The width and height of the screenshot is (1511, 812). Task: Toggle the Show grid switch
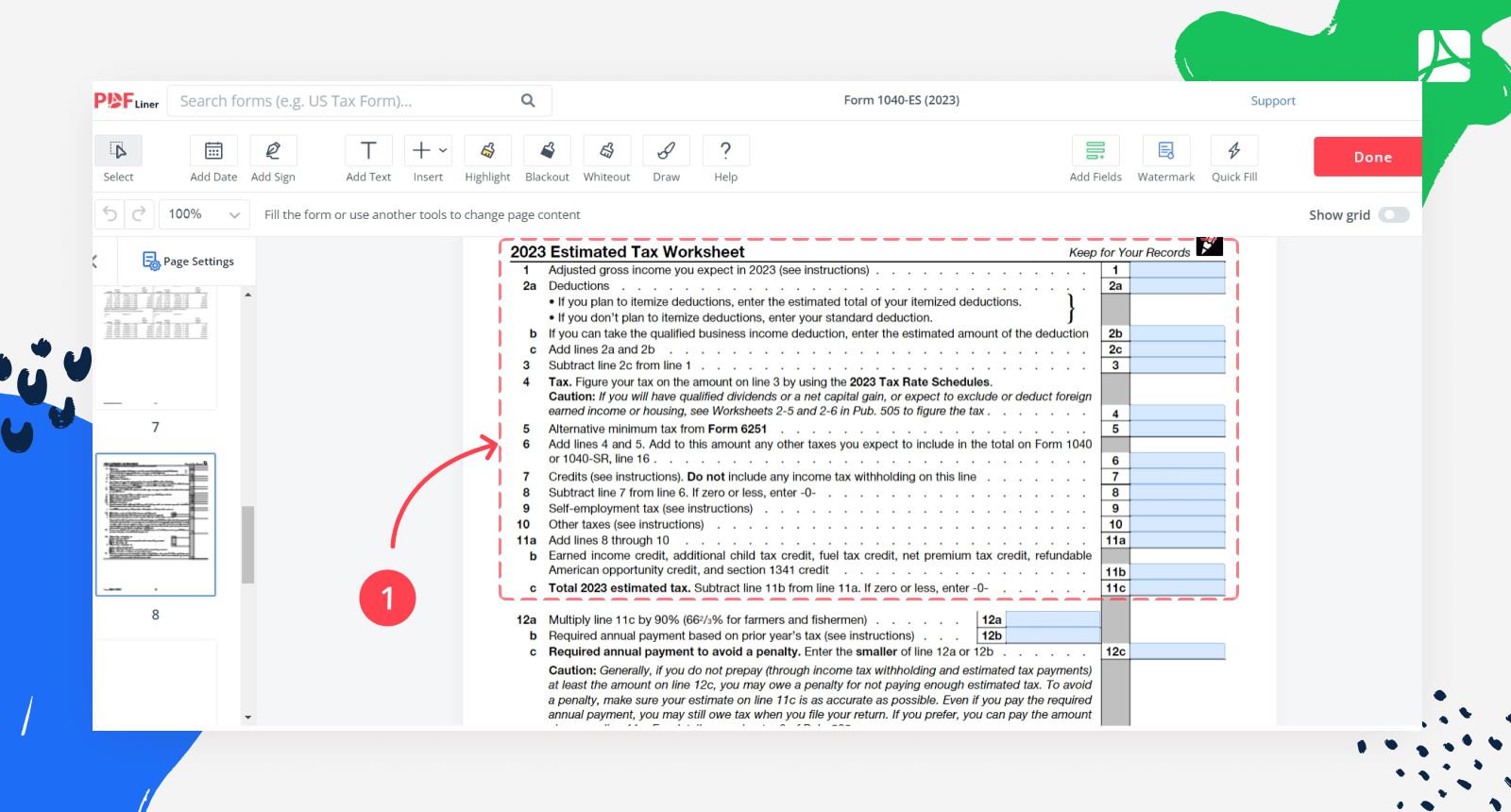click(x=1394, y=214)
